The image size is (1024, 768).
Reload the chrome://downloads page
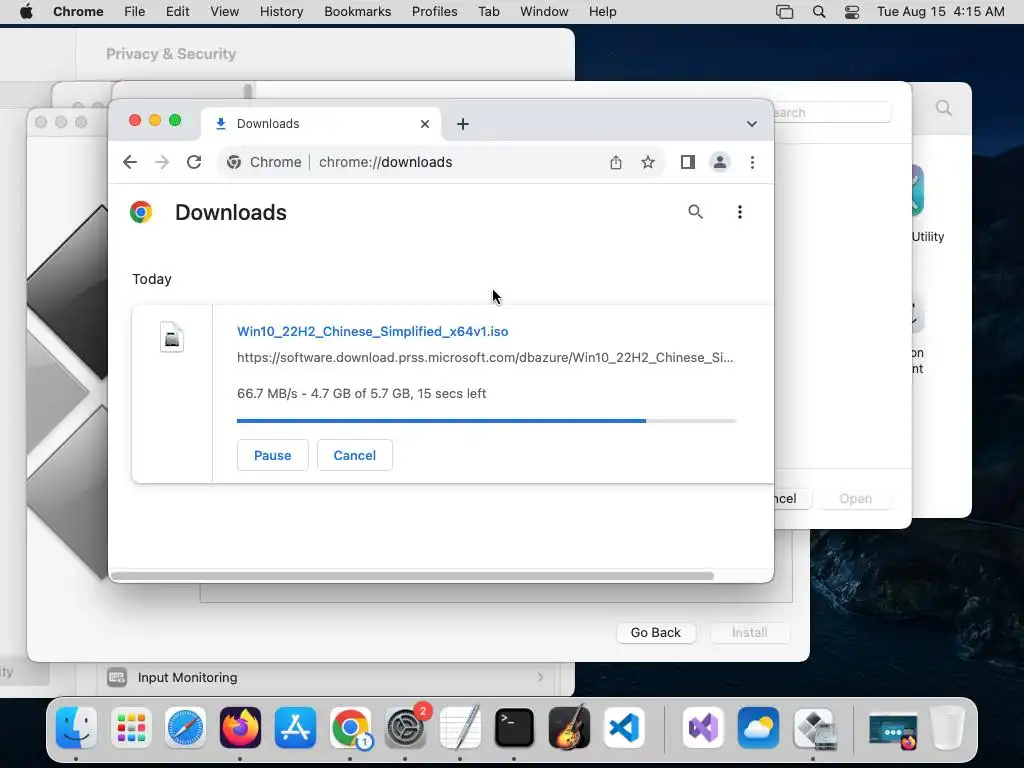(x=194, y=162)
